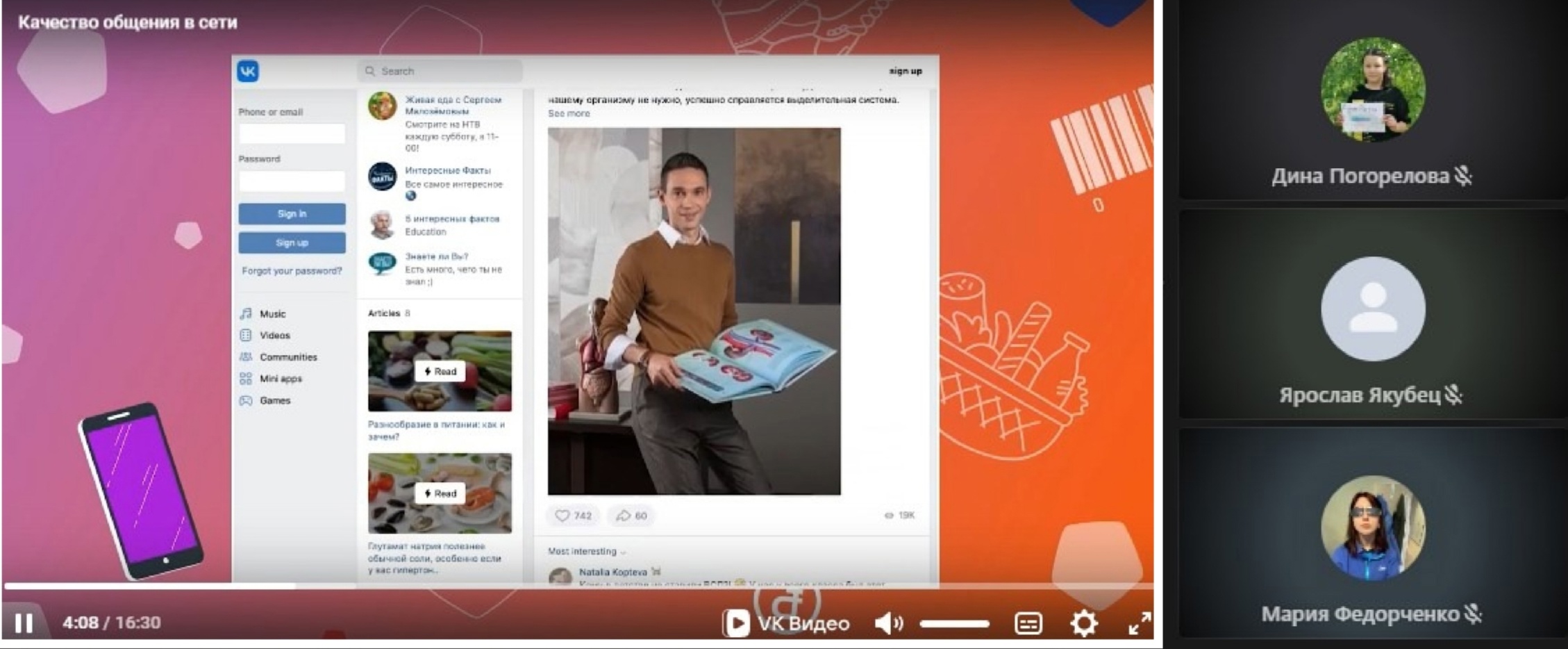Screen dimensions: 1568x649
Task: Focus the Phone or email field
Action: click(292, 133)
